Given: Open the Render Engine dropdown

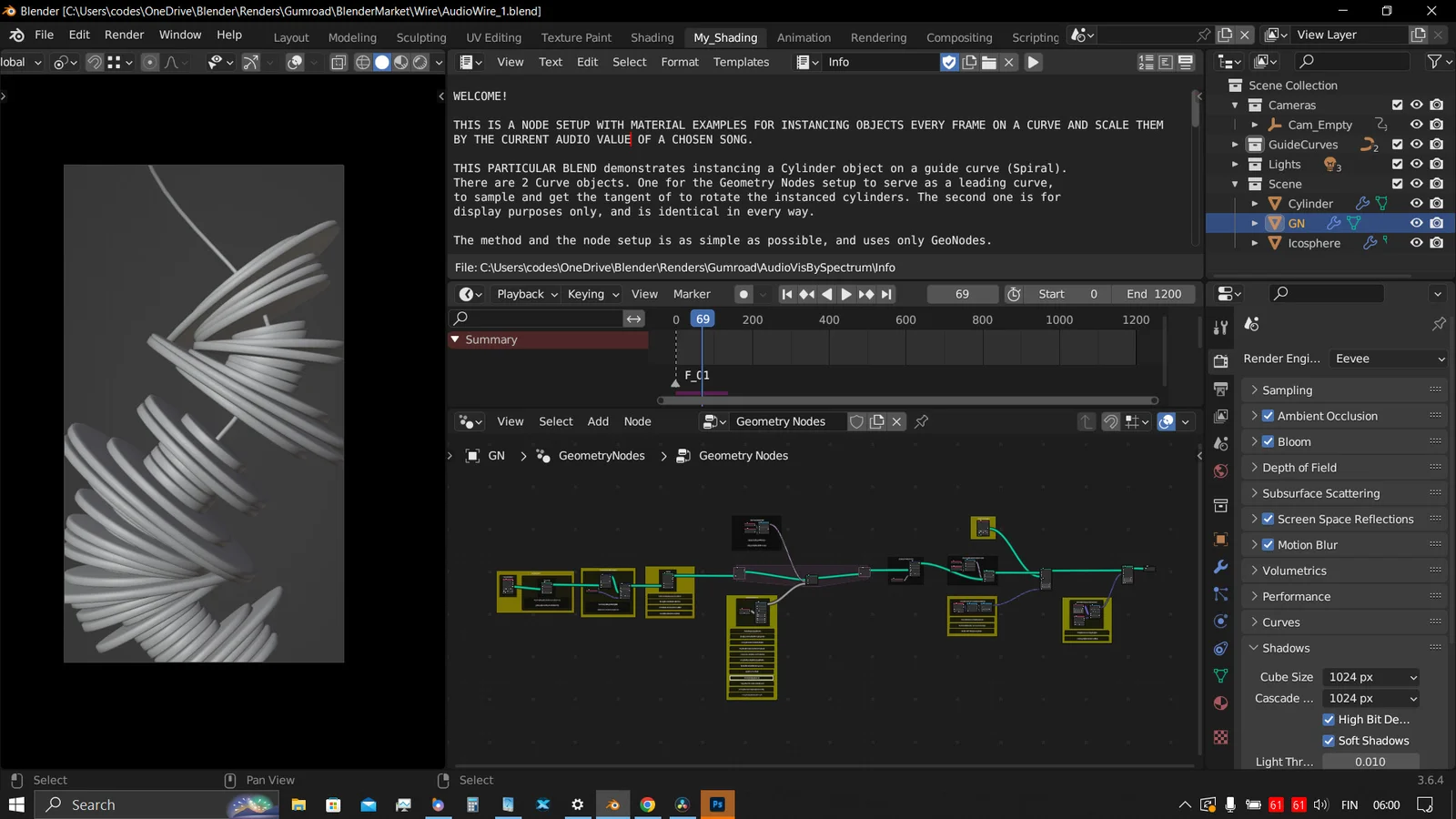Looking at the screenshot, I should click(x=1387, y=359).
